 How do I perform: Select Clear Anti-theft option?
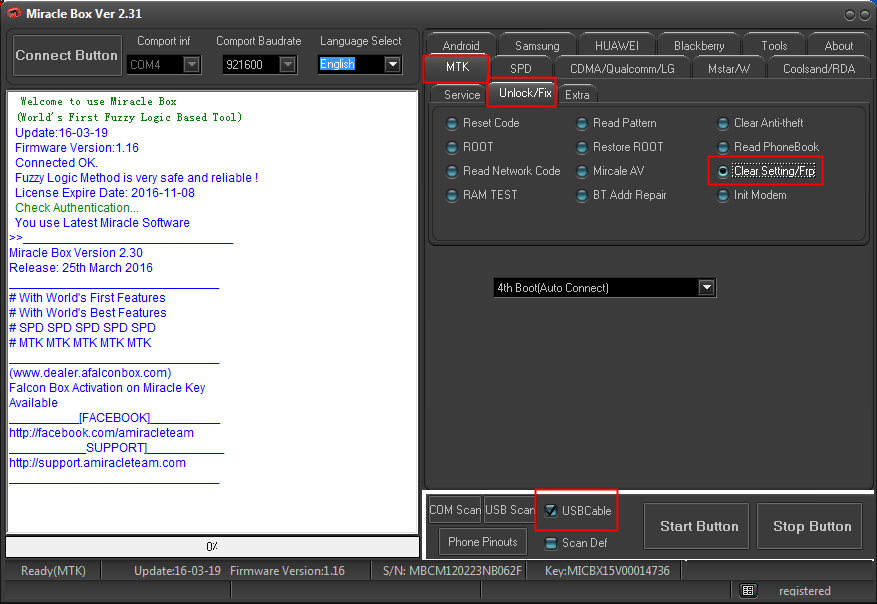[760, 123]
